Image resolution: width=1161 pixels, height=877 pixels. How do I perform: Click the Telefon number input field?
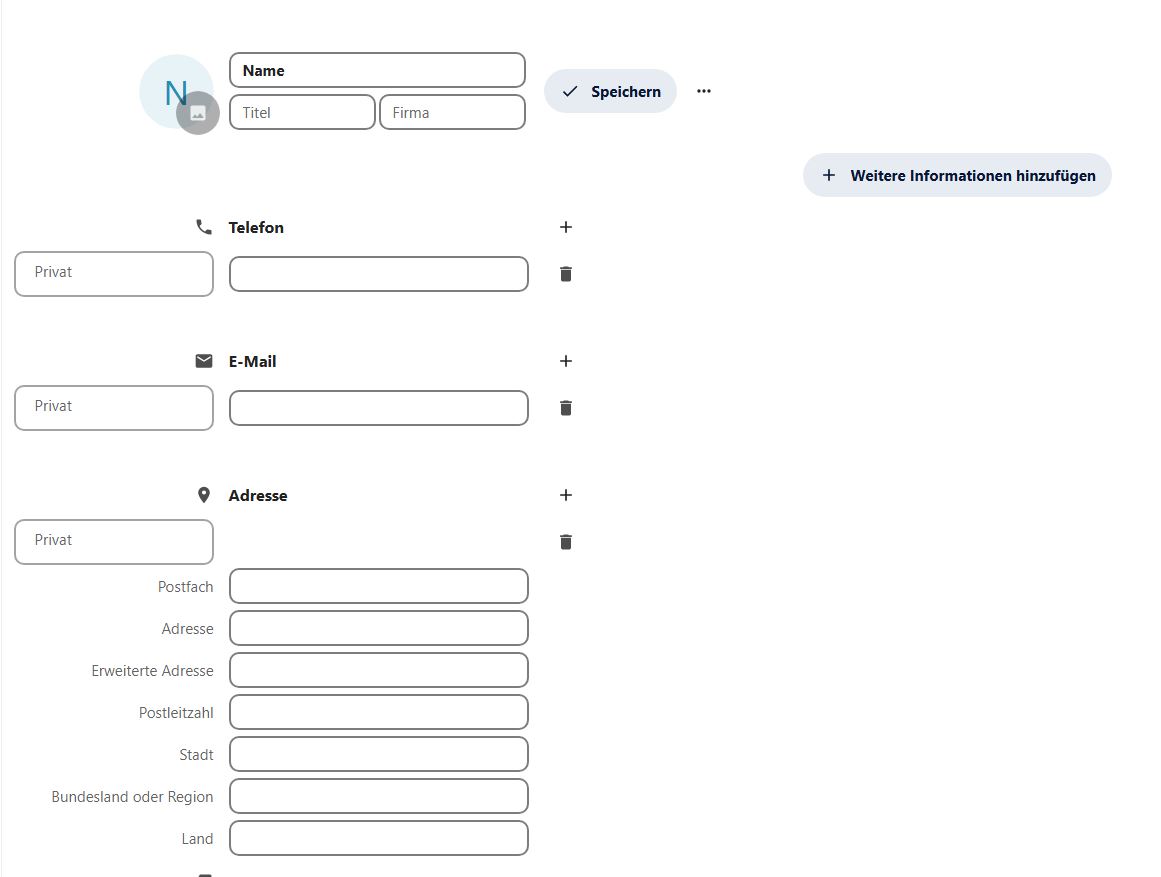click(379, 274)
